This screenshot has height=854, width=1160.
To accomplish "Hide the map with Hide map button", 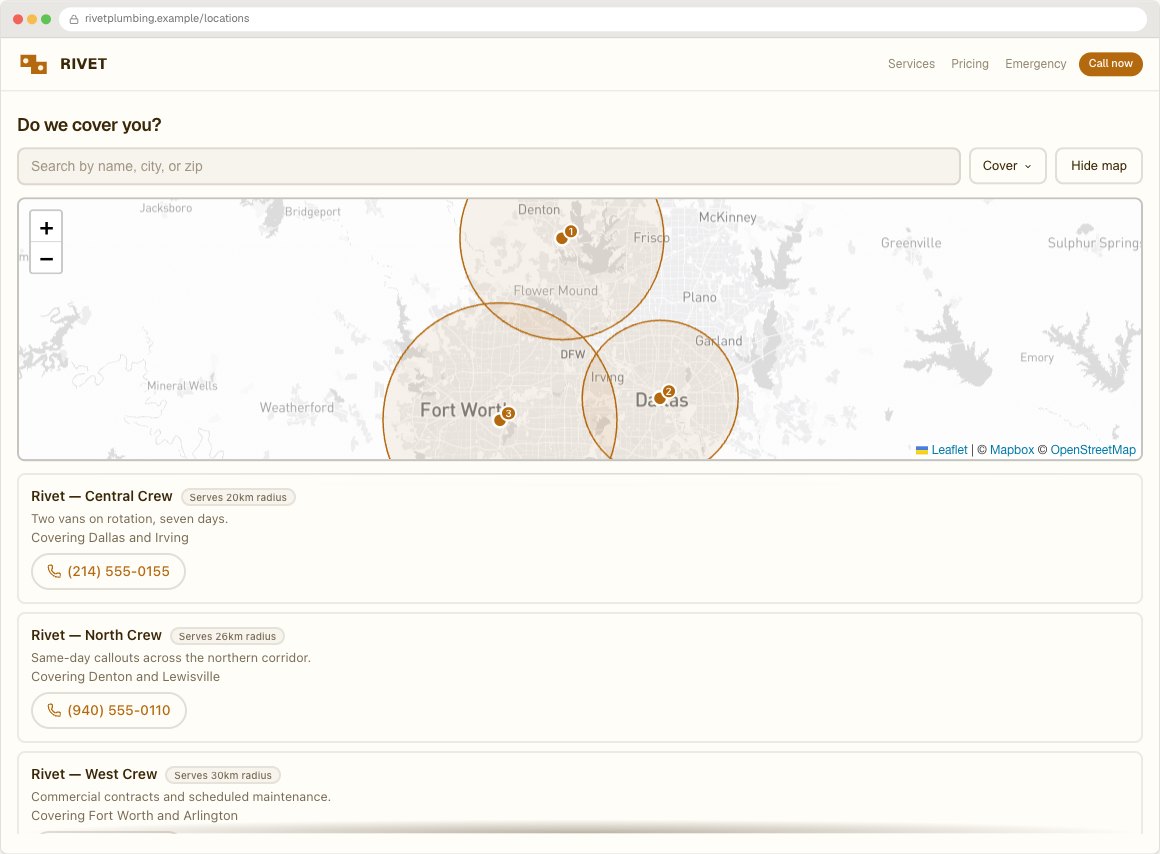I will [1098, 166].
